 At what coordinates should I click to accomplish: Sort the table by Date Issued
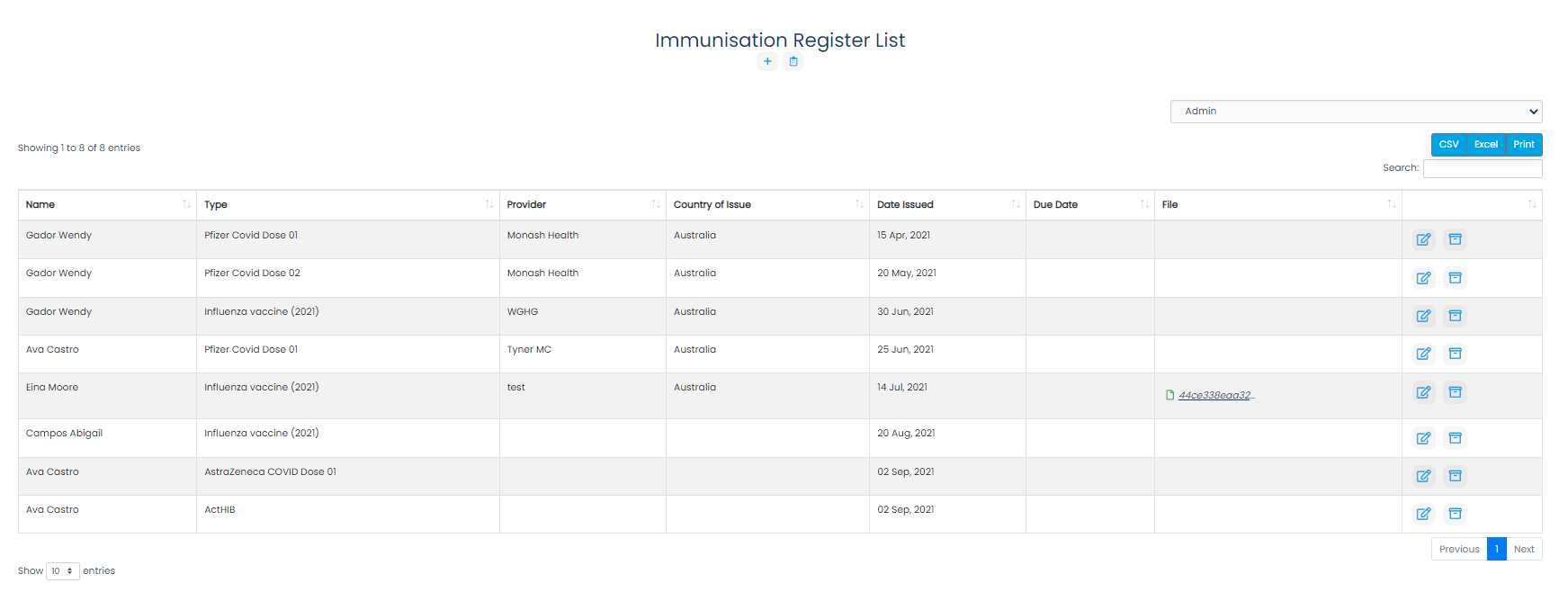tap(947, 205)
